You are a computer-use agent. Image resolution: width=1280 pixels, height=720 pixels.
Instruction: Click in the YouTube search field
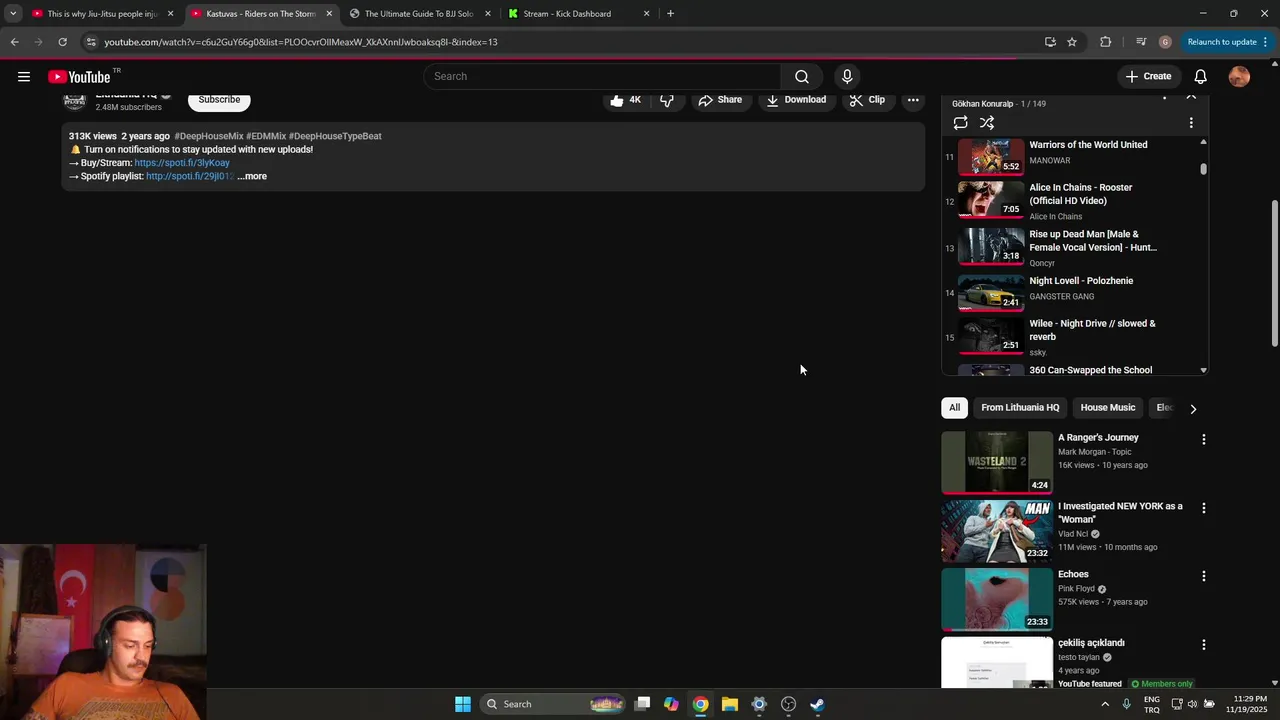tap(602, 77)
